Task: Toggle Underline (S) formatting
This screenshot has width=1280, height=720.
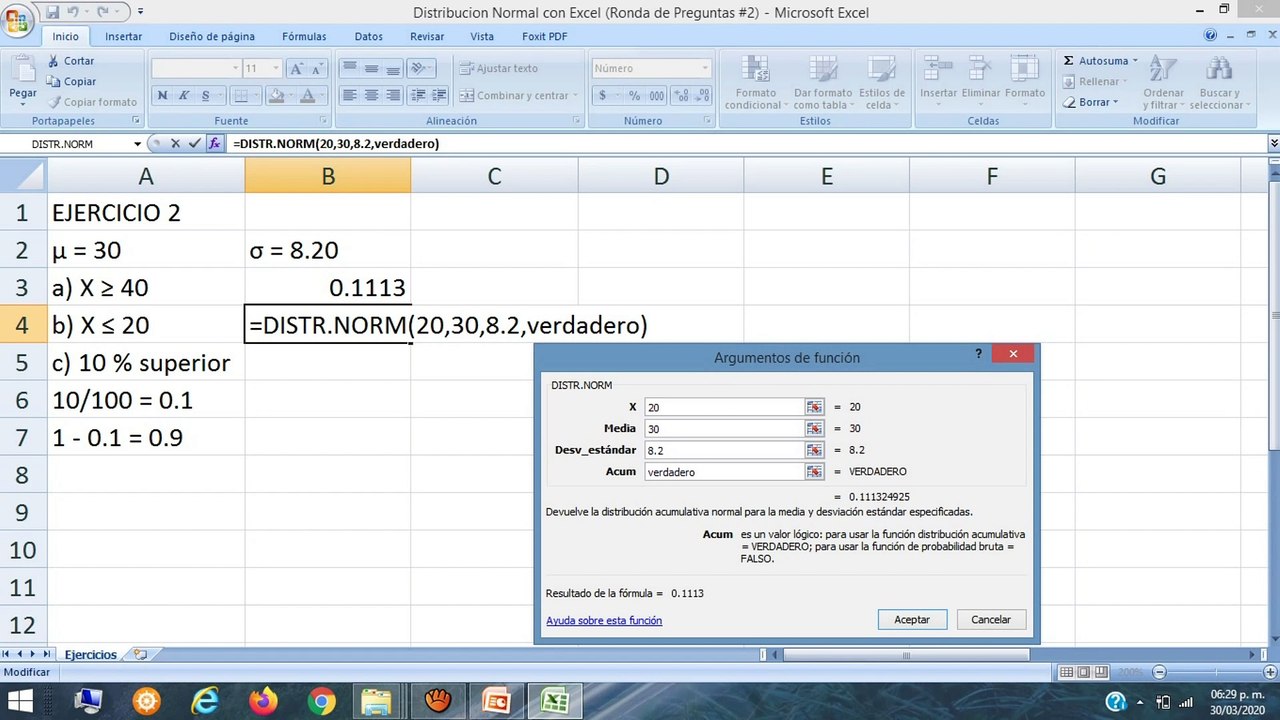Action: pyautogui.click(x=206, y=96)
